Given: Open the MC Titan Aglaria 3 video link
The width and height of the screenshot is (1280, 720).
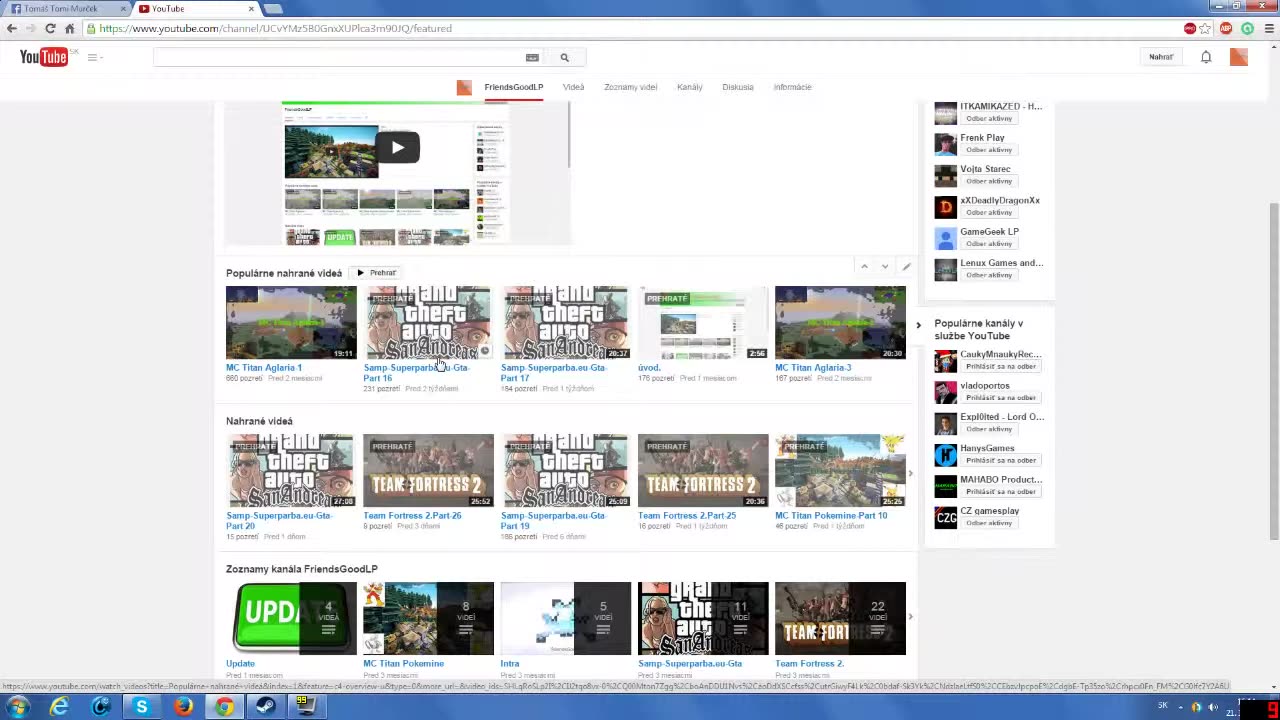Looking at the screenshot, I should 813,367.
